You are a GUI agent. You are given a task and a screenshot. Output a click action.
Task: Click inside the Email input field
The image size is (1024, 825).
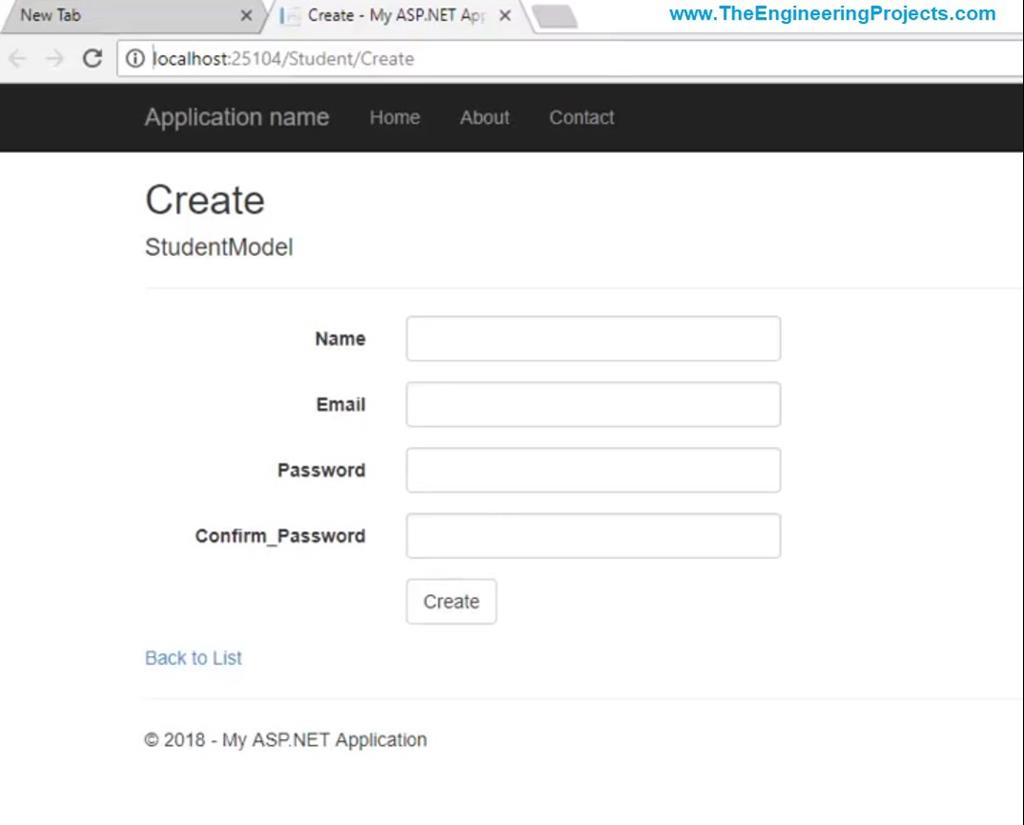(592, 404)
